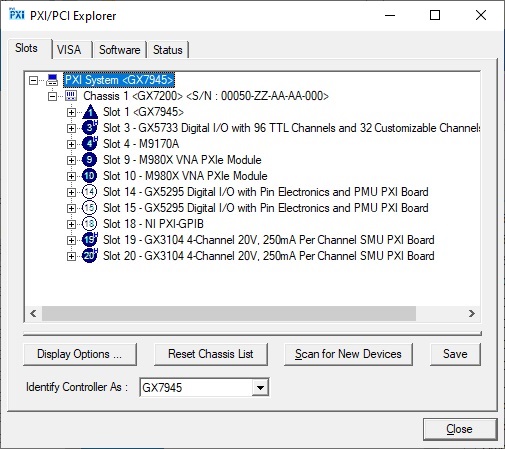505x449 pixels.
Task: Collapse the PXI System root node
Action: click(x=33, y=80)
